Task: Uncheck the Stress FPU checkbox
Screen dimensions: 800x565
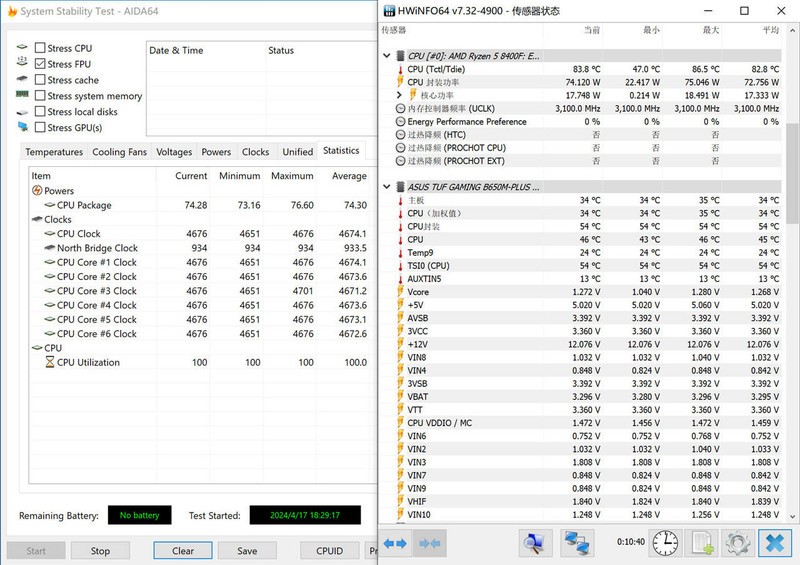Action: point(40,64)
